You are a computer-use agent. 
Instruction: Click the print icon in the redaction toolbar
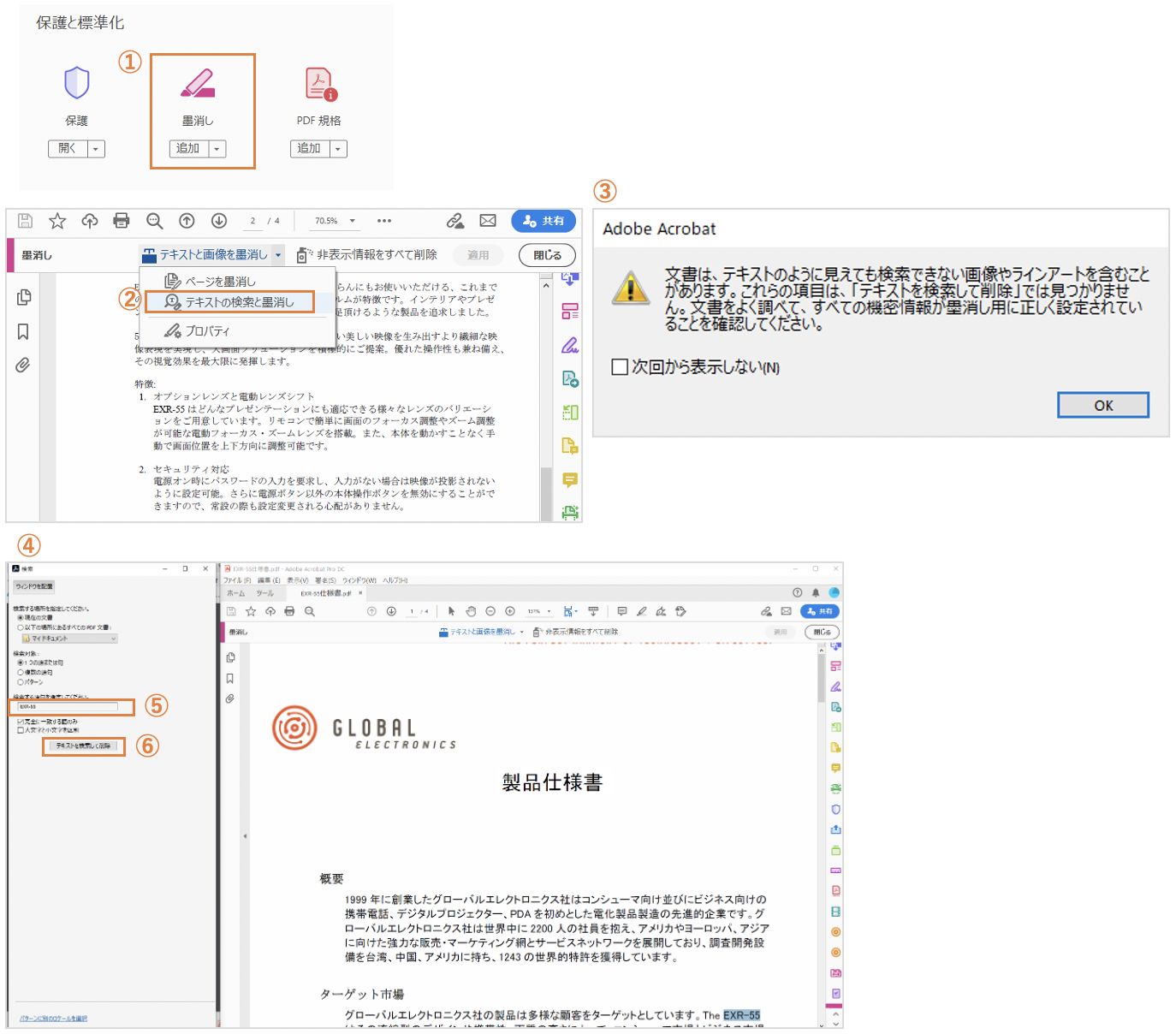pyautogui.click(x=122, y=220)
